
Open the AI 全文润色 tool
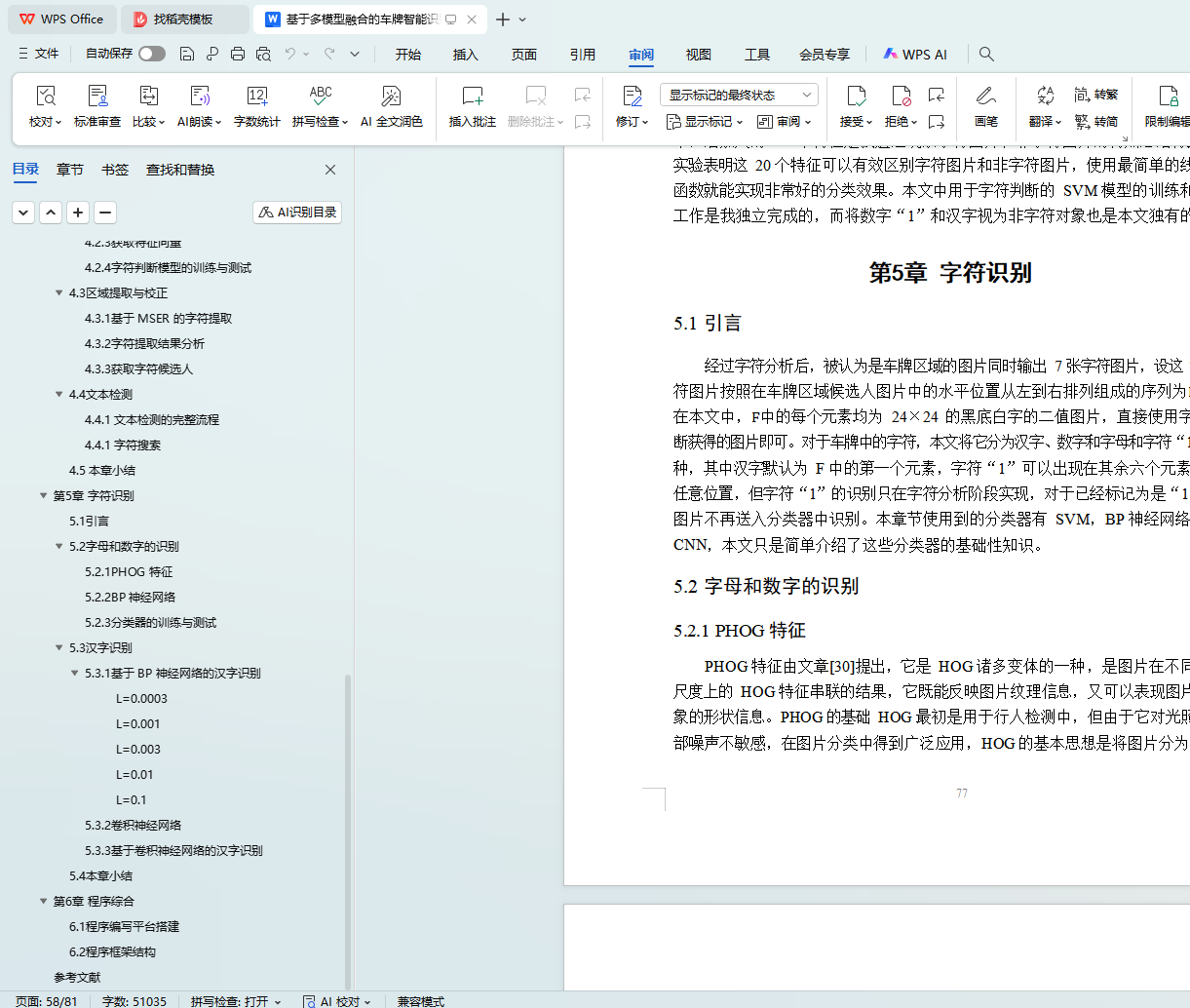391,97
